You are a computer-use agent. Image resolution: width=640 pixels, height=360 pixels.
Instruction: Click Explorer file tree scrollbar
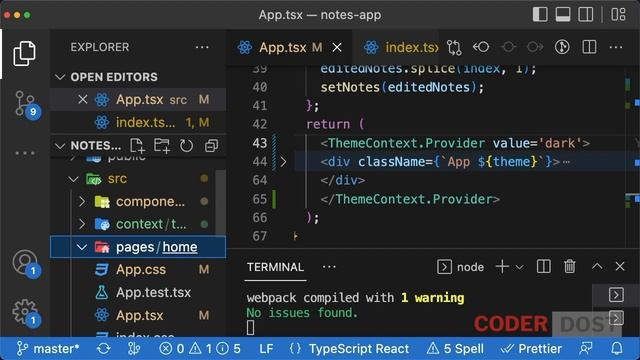[x=221, y=202]
